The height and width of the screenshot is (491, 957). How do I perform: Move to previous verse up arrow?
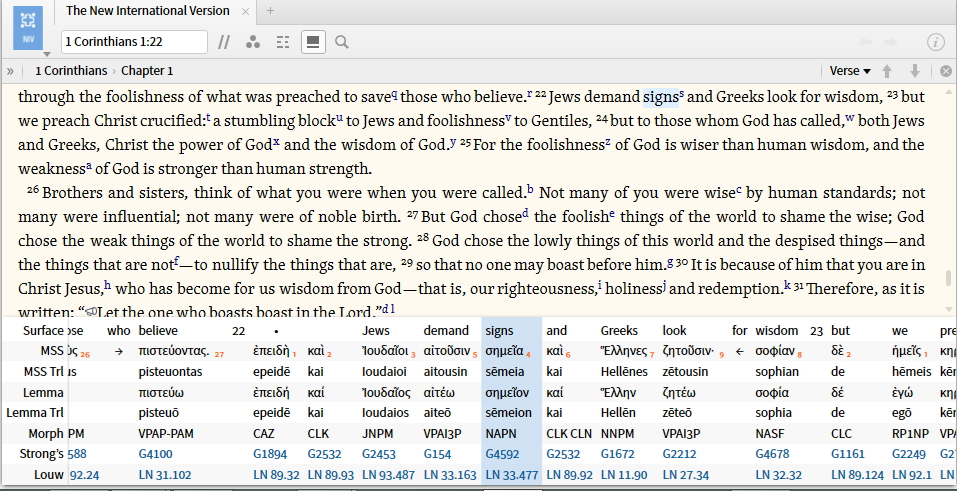coord(887,71)
